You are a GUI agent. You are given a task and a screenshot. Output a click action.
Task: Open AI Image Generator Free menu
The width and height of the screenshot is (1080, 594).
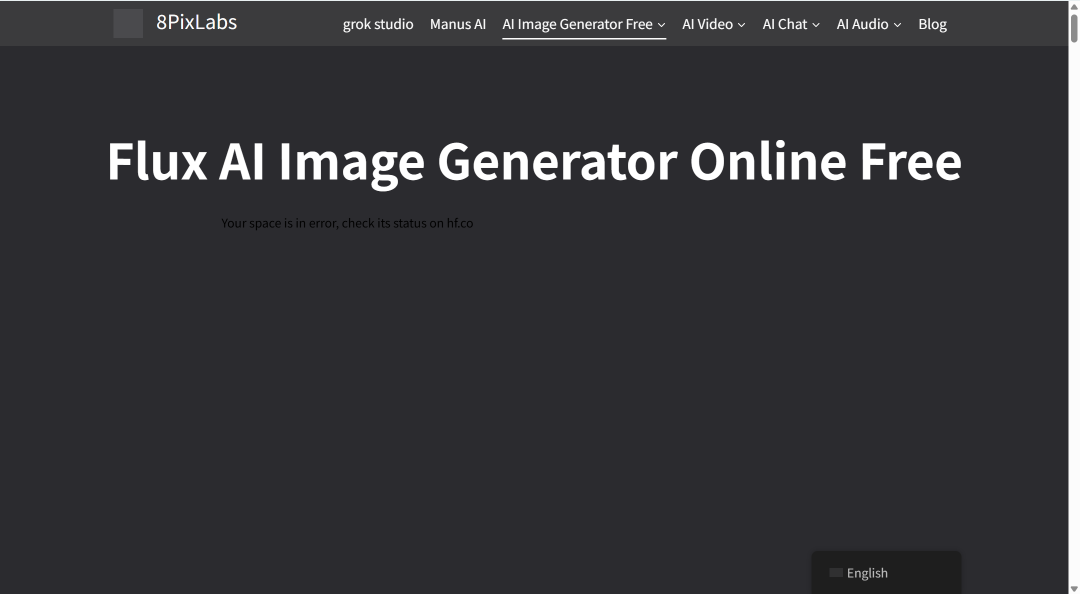[x=577, y=24]
